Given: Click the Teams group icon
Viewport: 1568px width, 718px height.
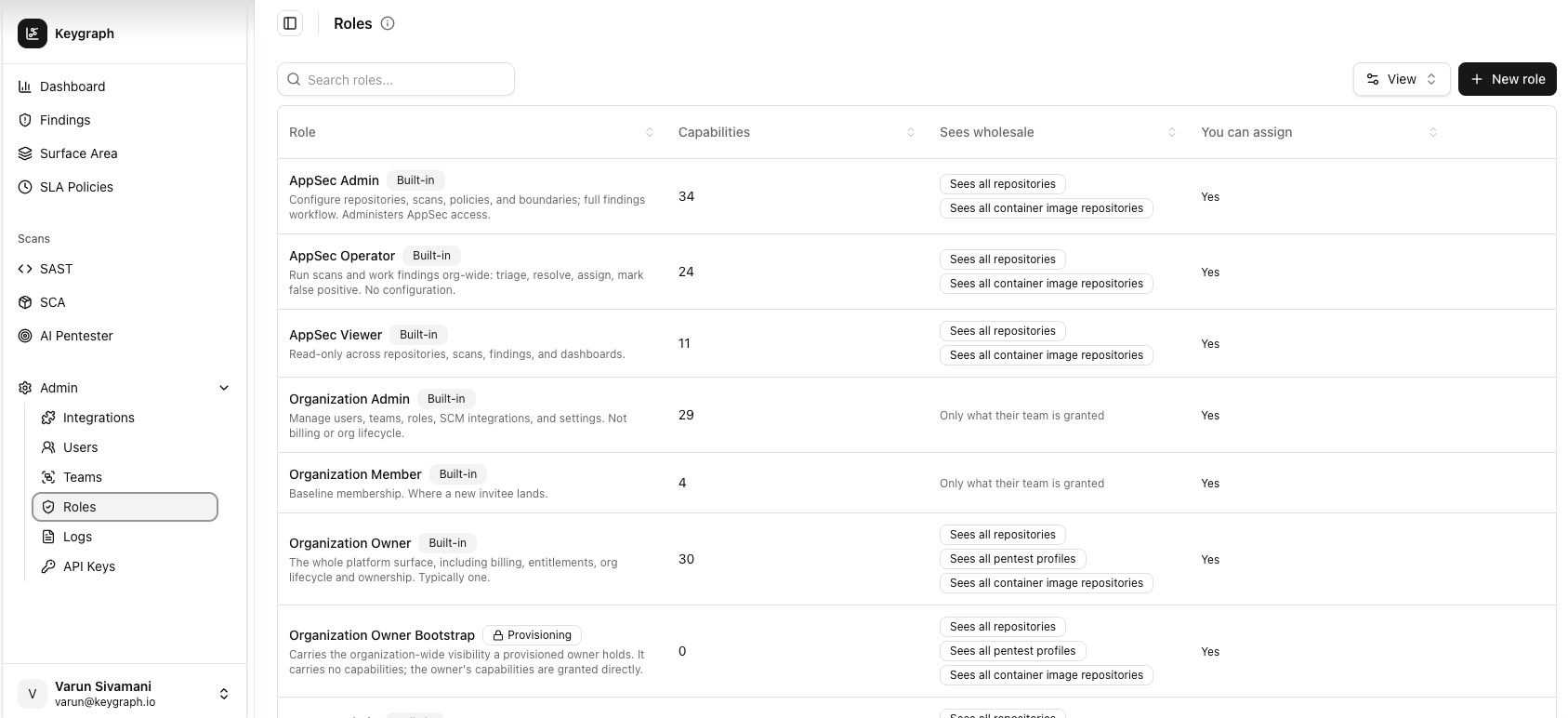Looking at the screenshot, I should tap(48, 477).
